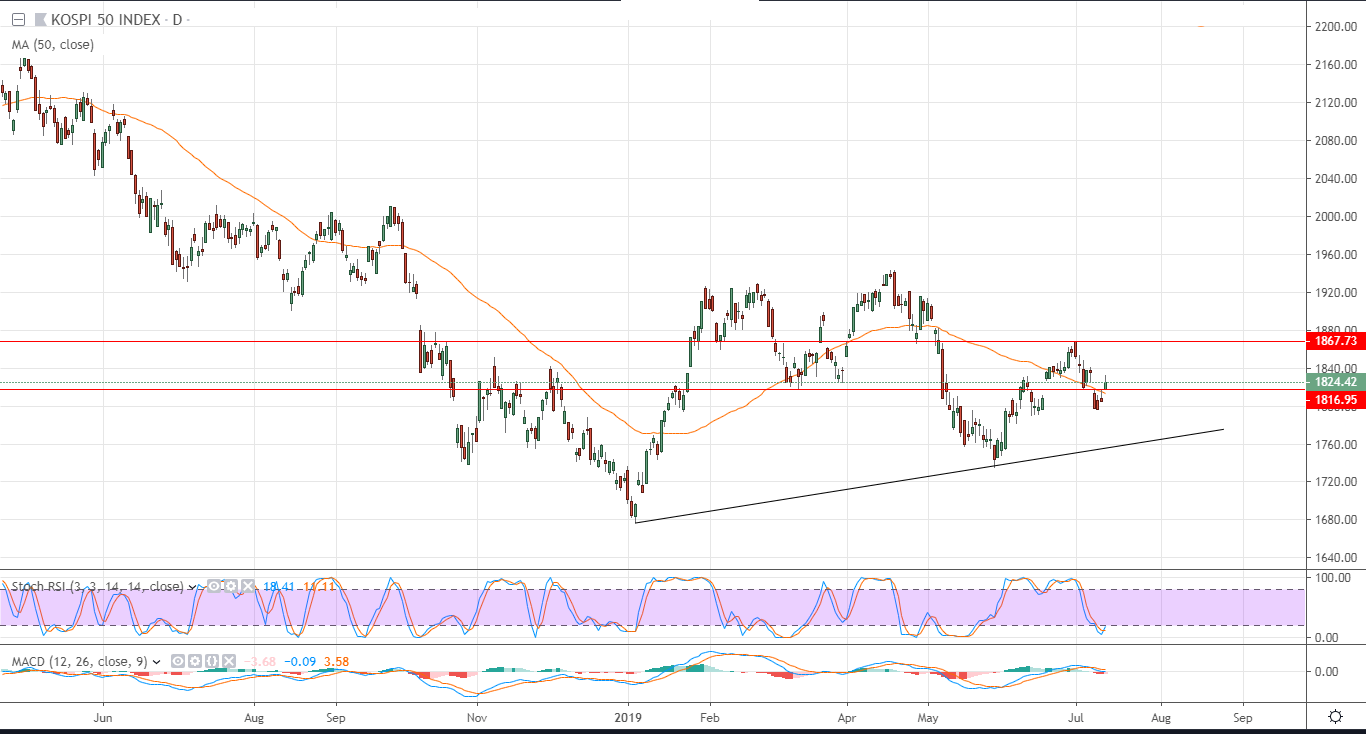The image size is (1366, 734).
Task: Open the Stoch RSI indicator dropdown arrow
Action: pyautogui.click(x=190, y=587)
